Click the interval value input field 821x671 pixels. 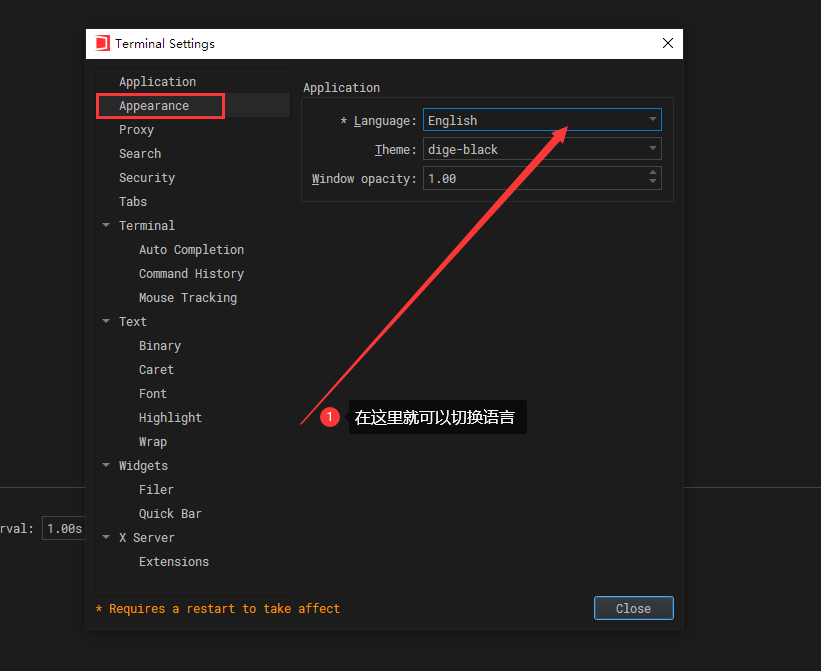pos(62,528)
